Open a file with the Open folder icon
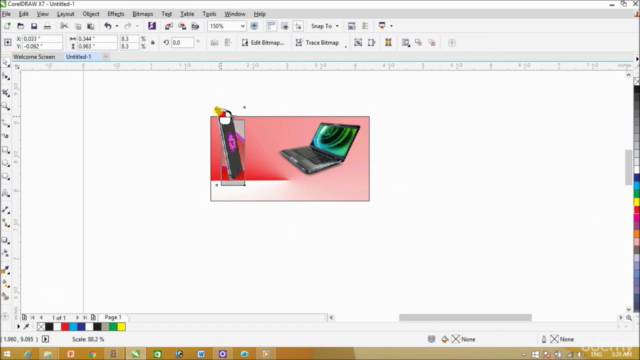 point(20,26)
